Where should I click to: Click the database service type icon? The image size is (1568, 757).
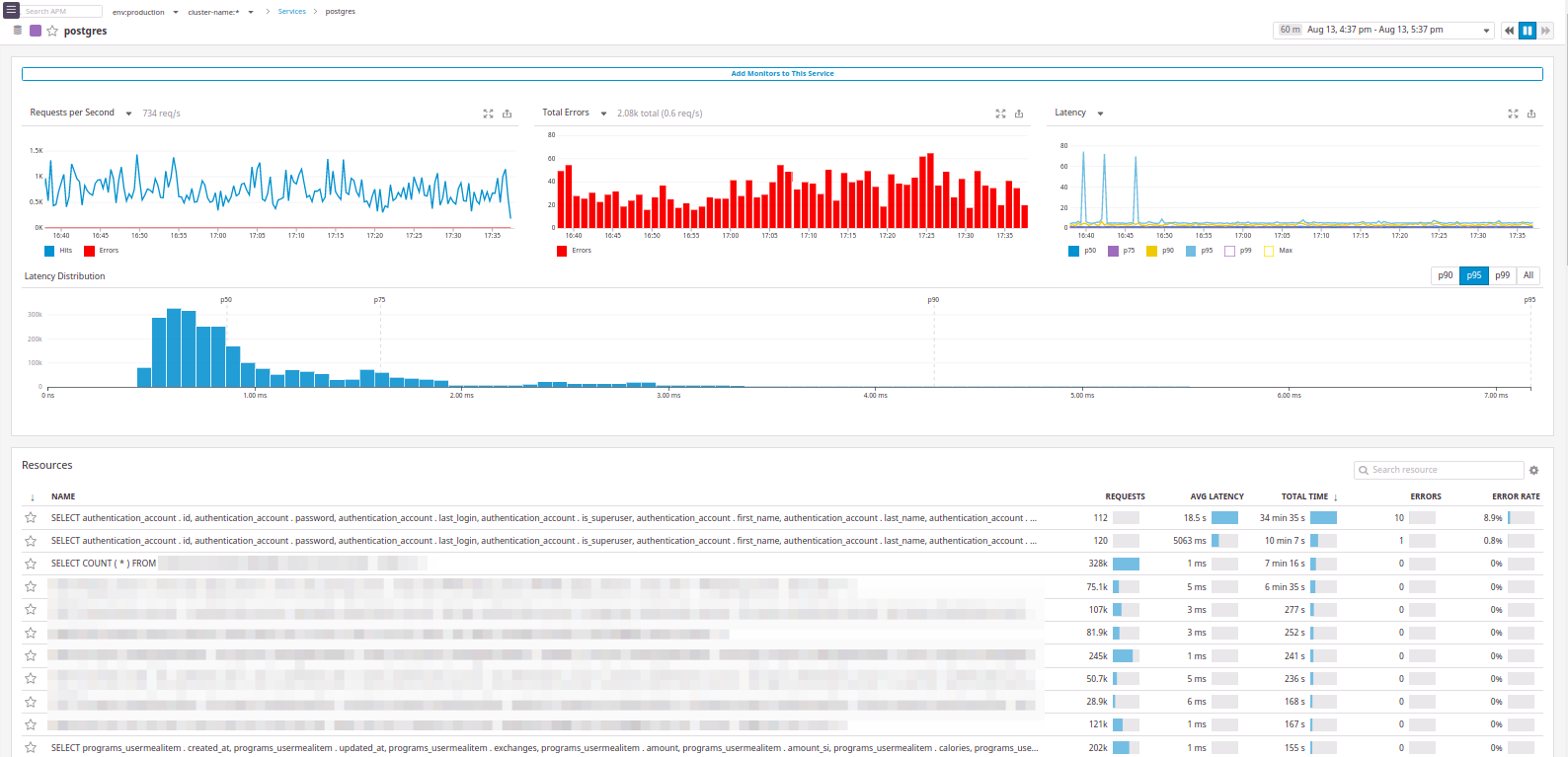18,31
